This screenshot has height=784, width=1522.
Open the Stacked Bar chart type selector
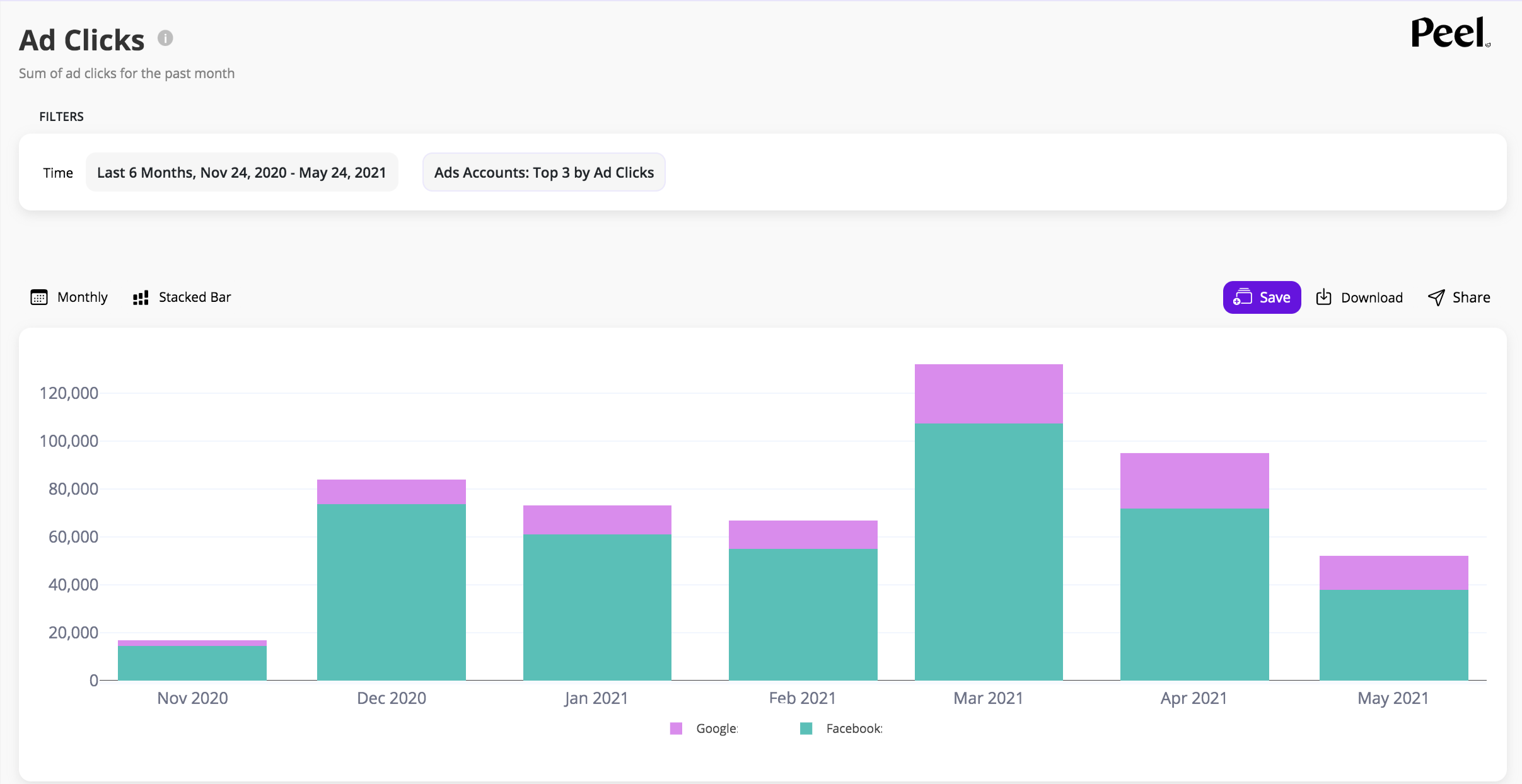click(x=194, y=297)
